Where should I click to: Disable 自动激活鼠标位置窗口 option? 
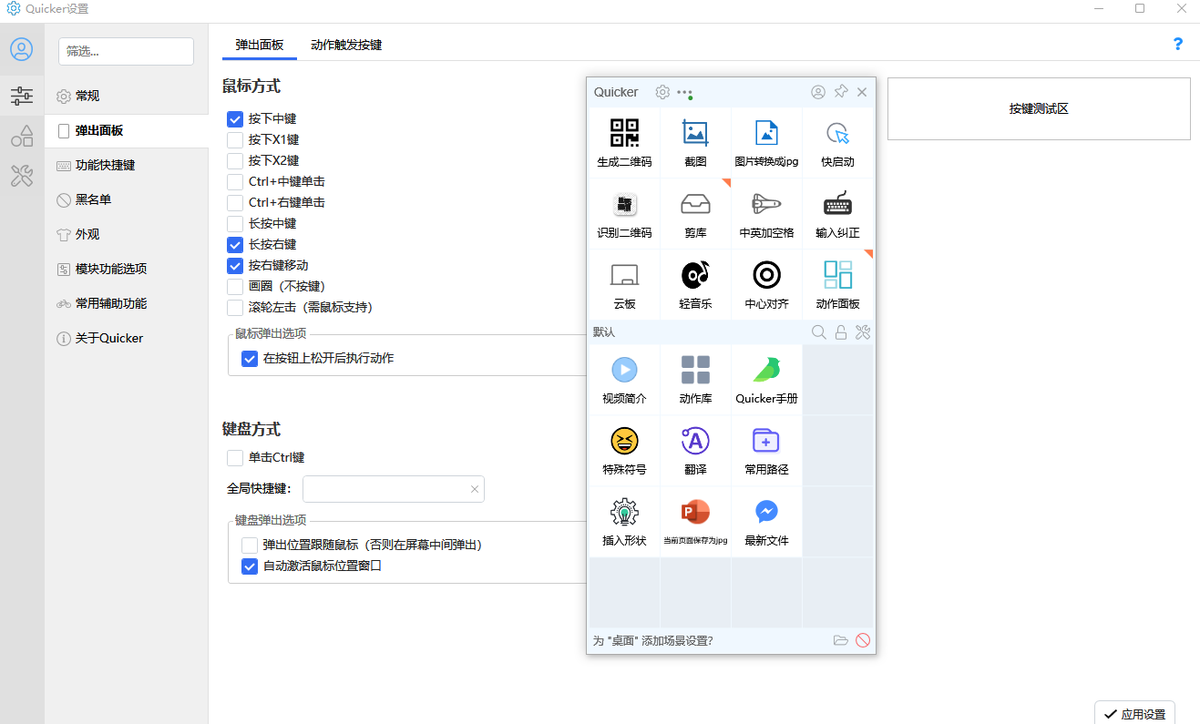click(249, 565)
